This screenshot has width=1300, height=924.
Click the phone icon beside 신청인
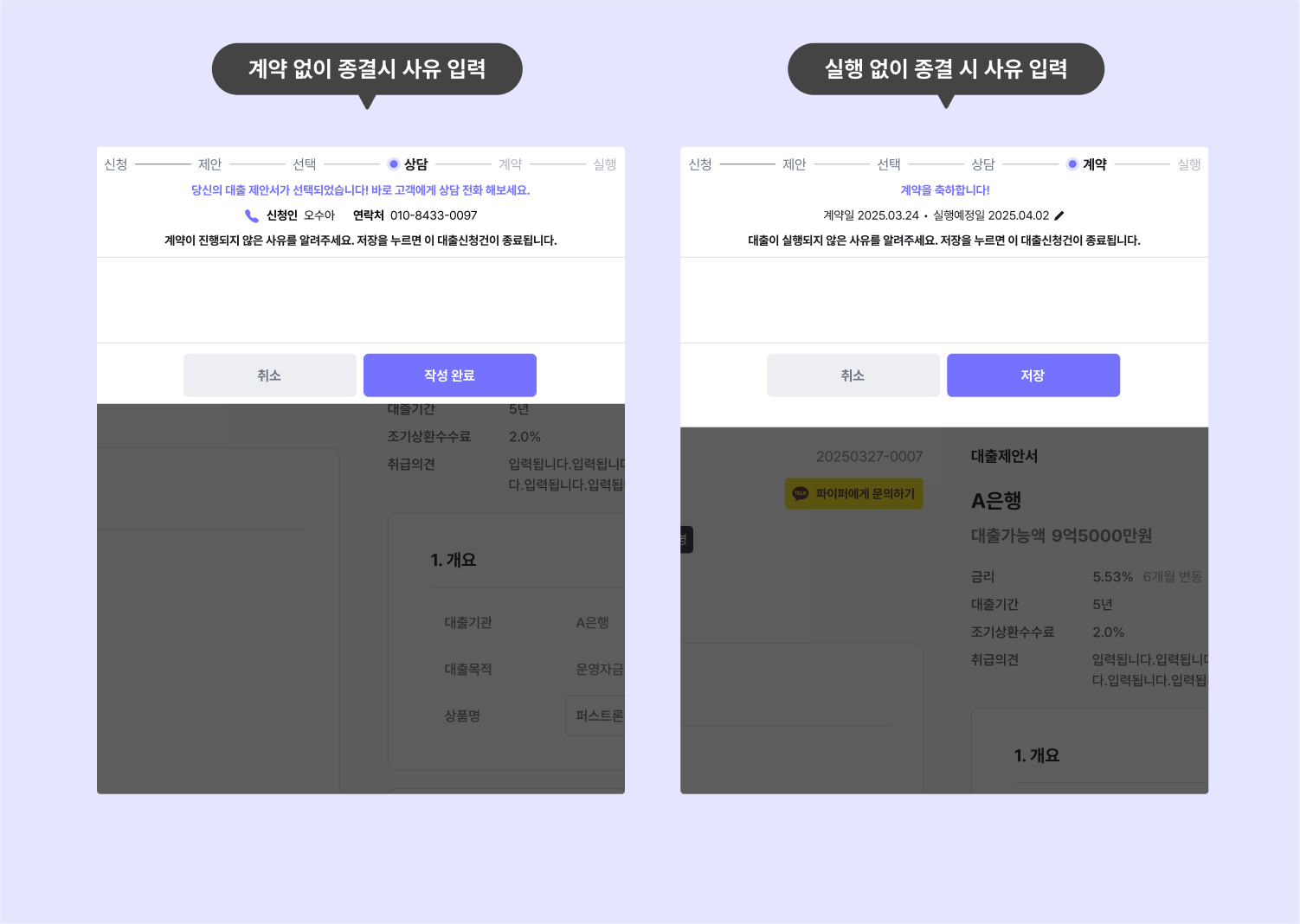tap(252, 215)
